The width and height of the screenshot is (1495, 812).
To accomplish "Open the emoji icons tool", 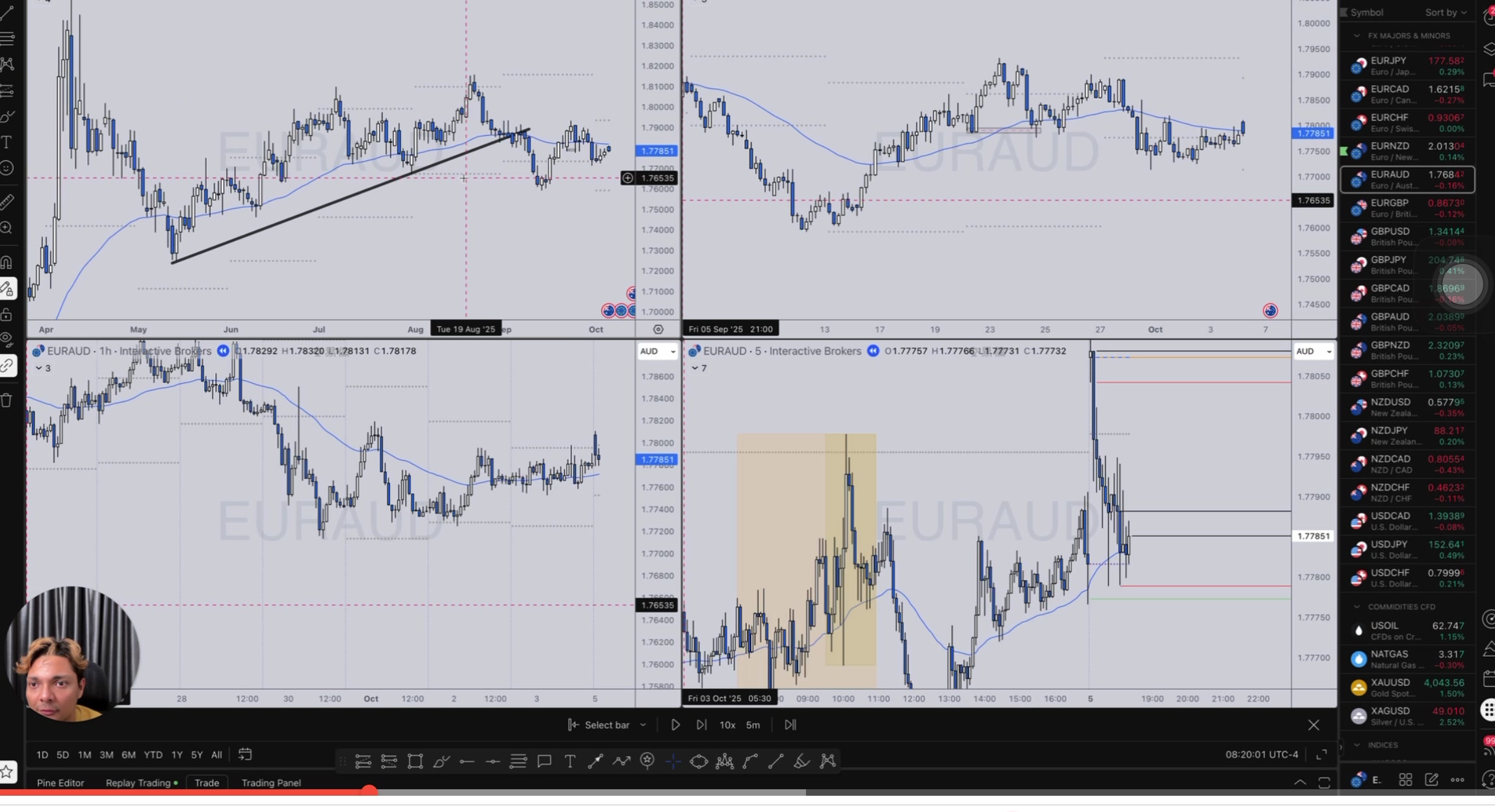I will [x=6, y=168].
